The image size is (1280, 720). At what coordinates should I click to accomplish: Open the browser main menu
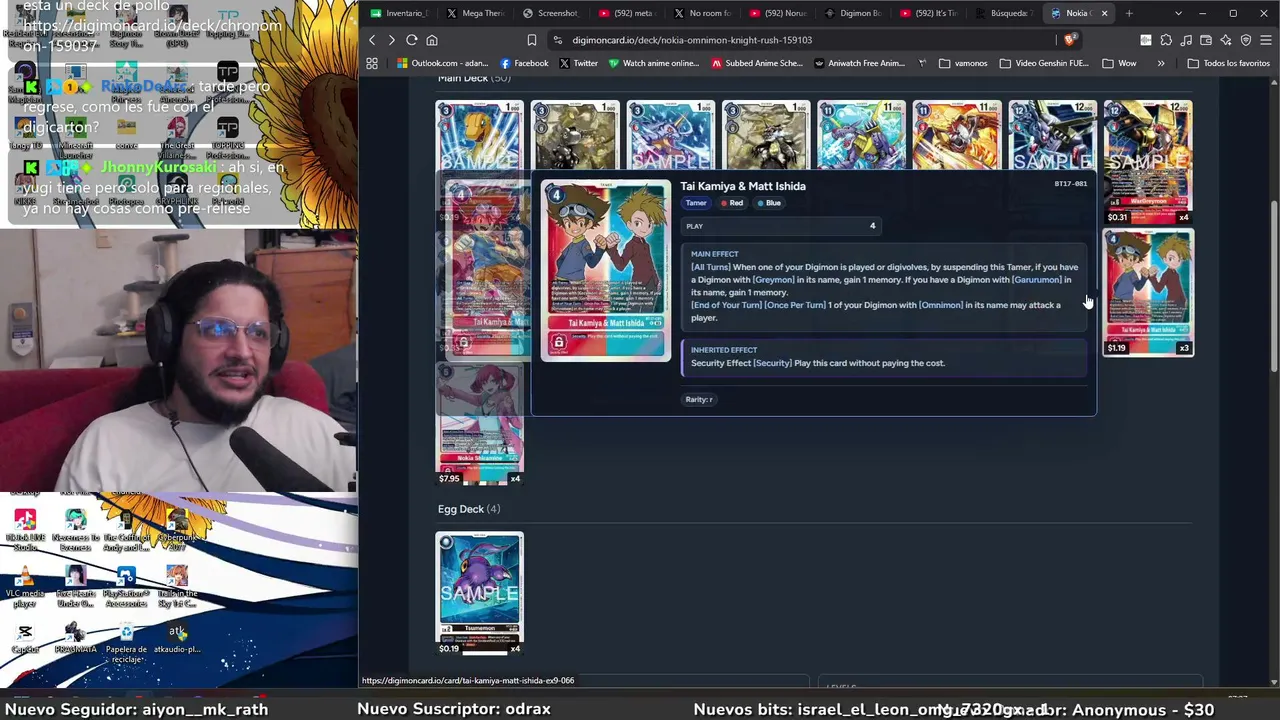point(1266,40)
